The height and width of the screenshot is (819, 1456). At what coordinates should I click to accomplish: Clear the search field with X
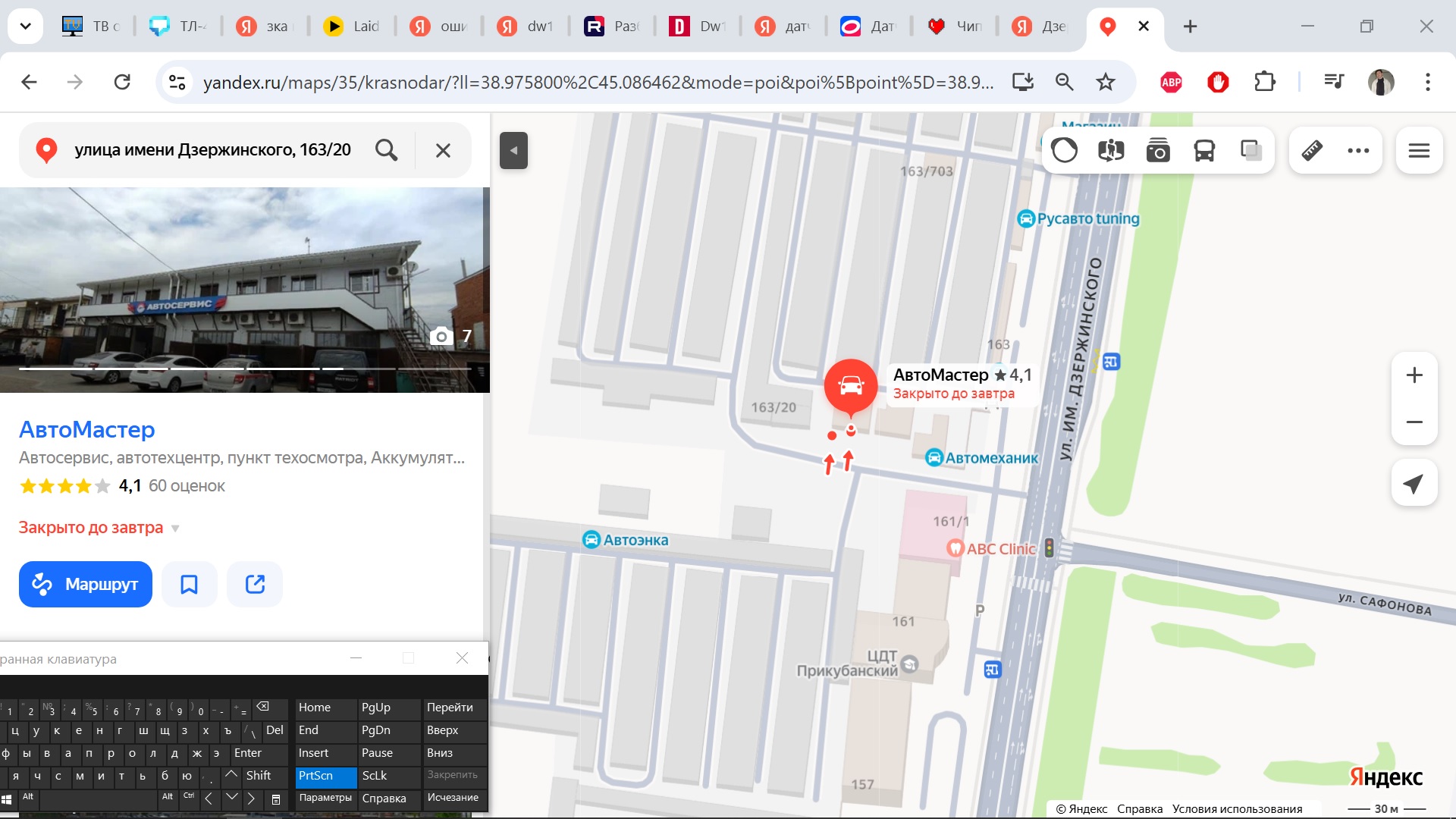[x=443, y=150]
